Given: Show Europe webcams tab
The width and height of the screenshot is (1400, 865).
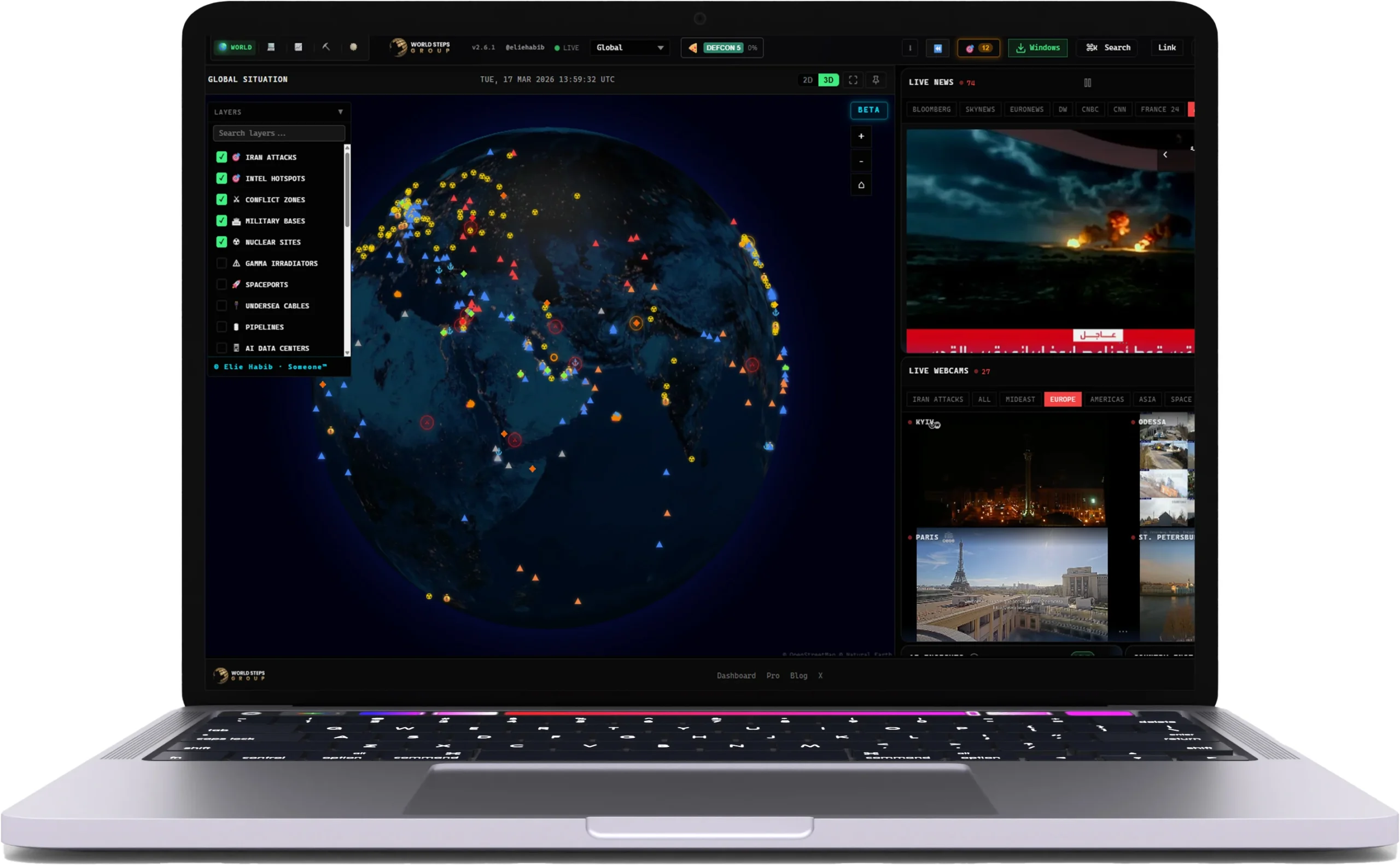Looking at the screenshot, I should pyautogui.click(x=1062, y=399).
